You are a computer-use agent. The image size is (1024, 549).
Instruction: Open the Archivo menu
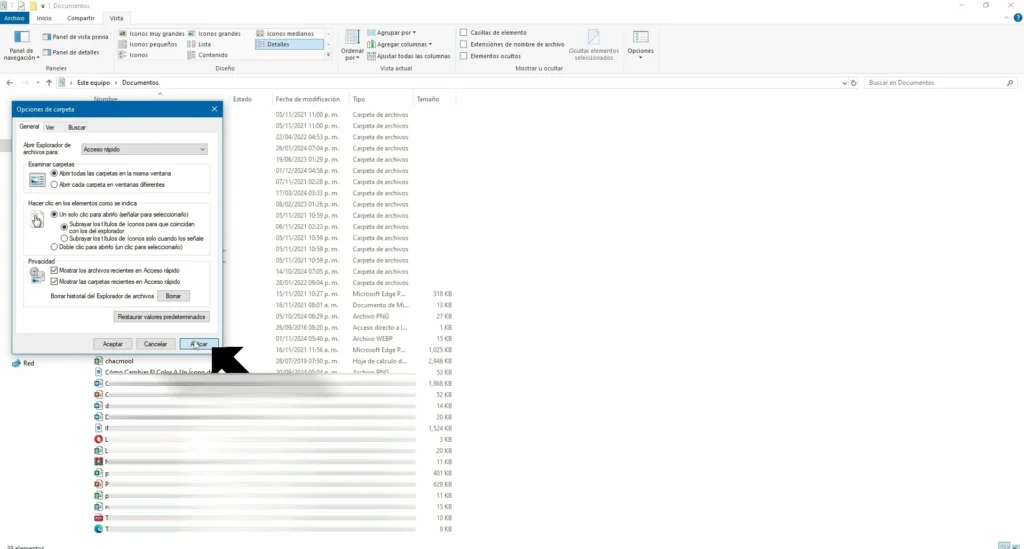coord(14,18)
